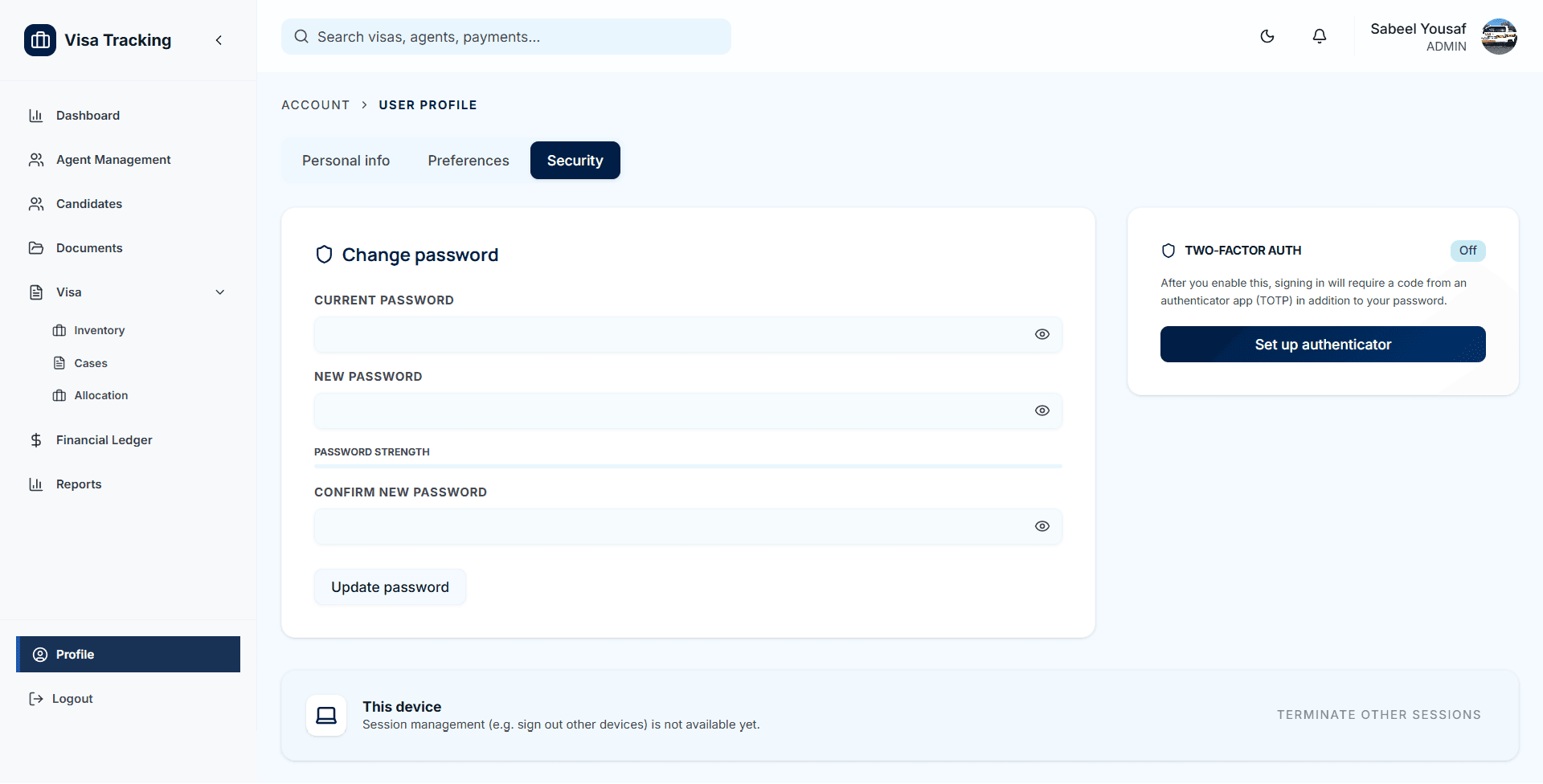The image size is (1543, 784).
Task: Click the Set up authenticator button
Action: tap(1323, 345)
